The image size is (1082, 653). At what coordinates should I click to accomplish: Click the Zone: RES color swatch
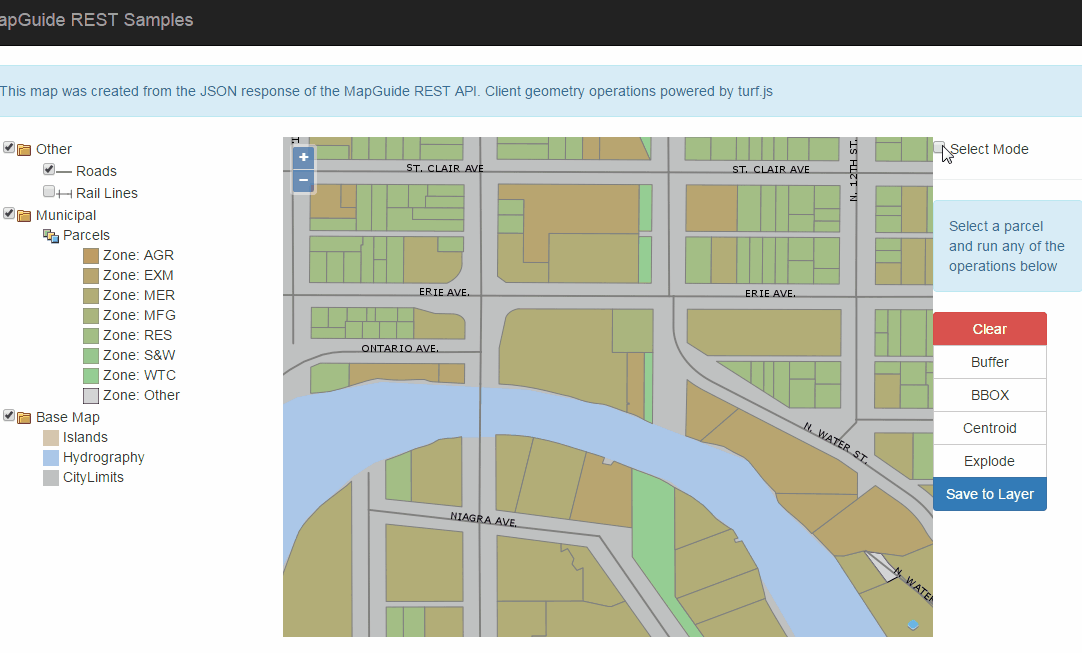click(x=91, y=334)
